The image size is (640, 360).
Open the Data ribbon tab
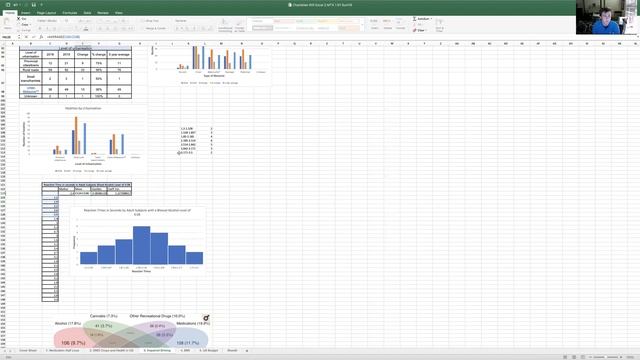(87, 13)
